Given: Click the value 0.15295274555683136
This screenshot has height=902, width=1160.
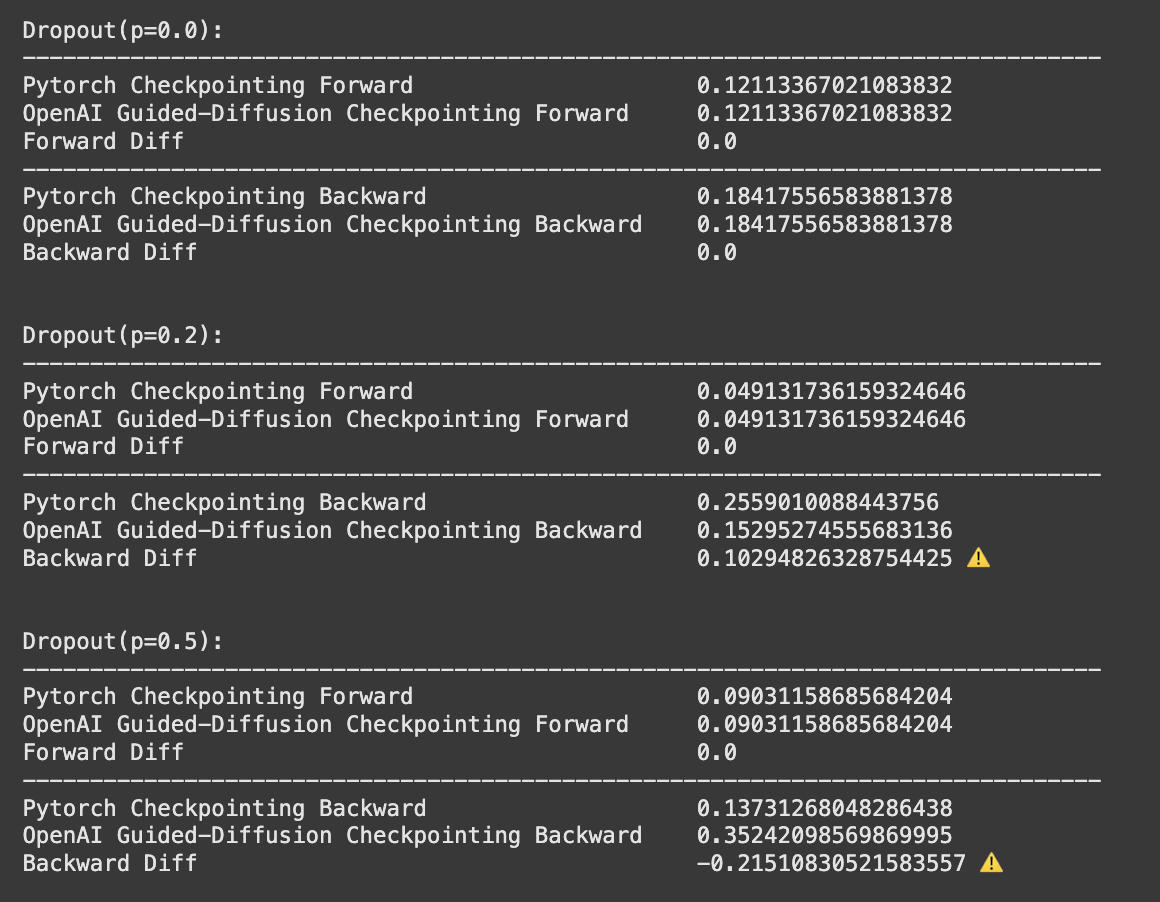Looking at the screenshot, I should (824, 531).
